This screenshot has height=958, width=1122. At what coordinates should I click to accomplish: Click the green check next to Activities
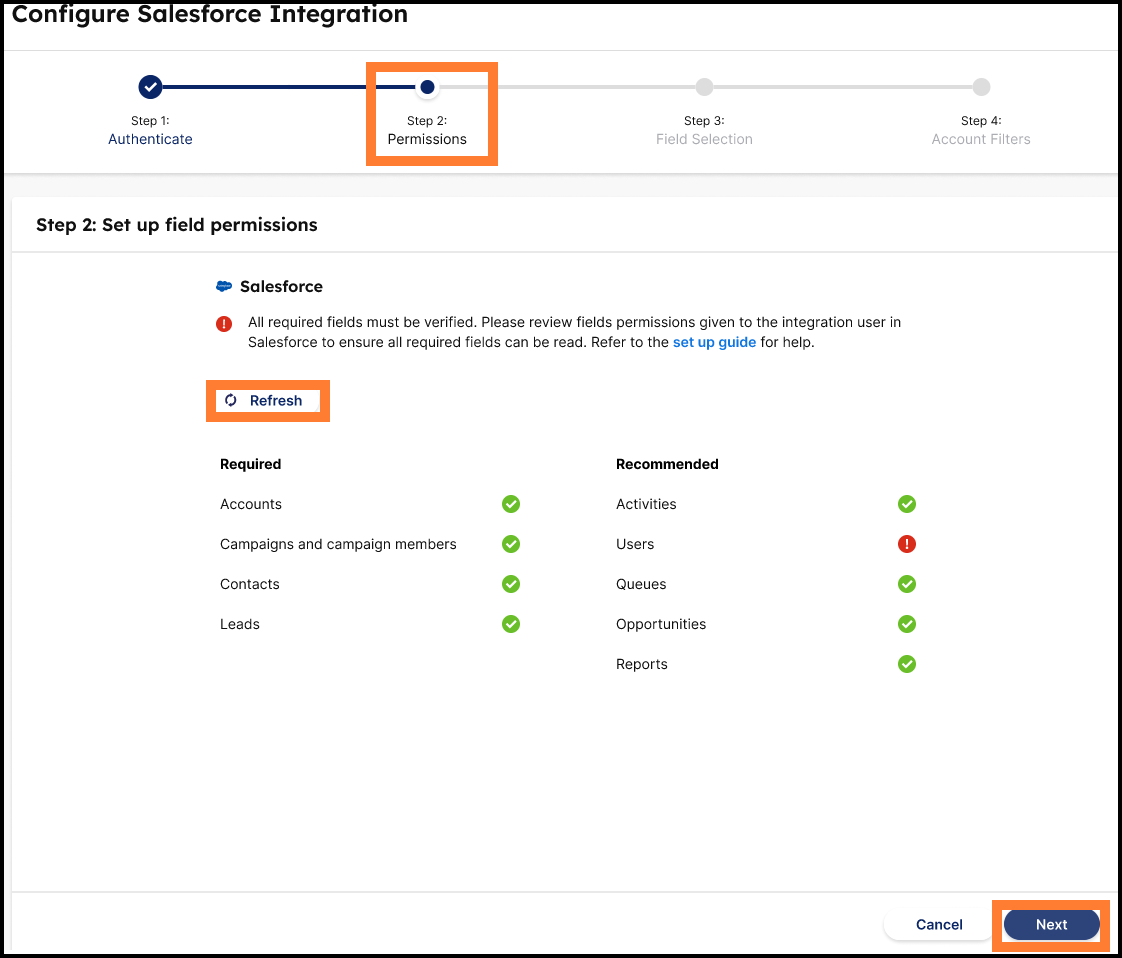tap(907, 504)
